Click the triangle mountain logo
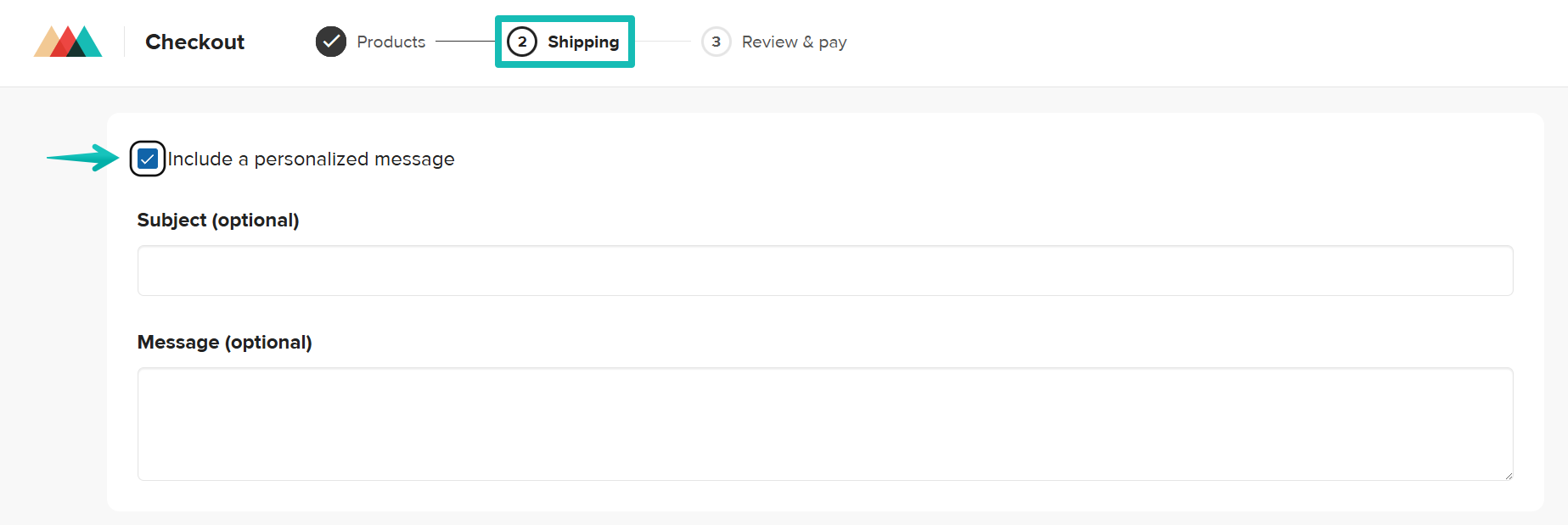Screen dimensions: 1568x525 coord(68,42)
